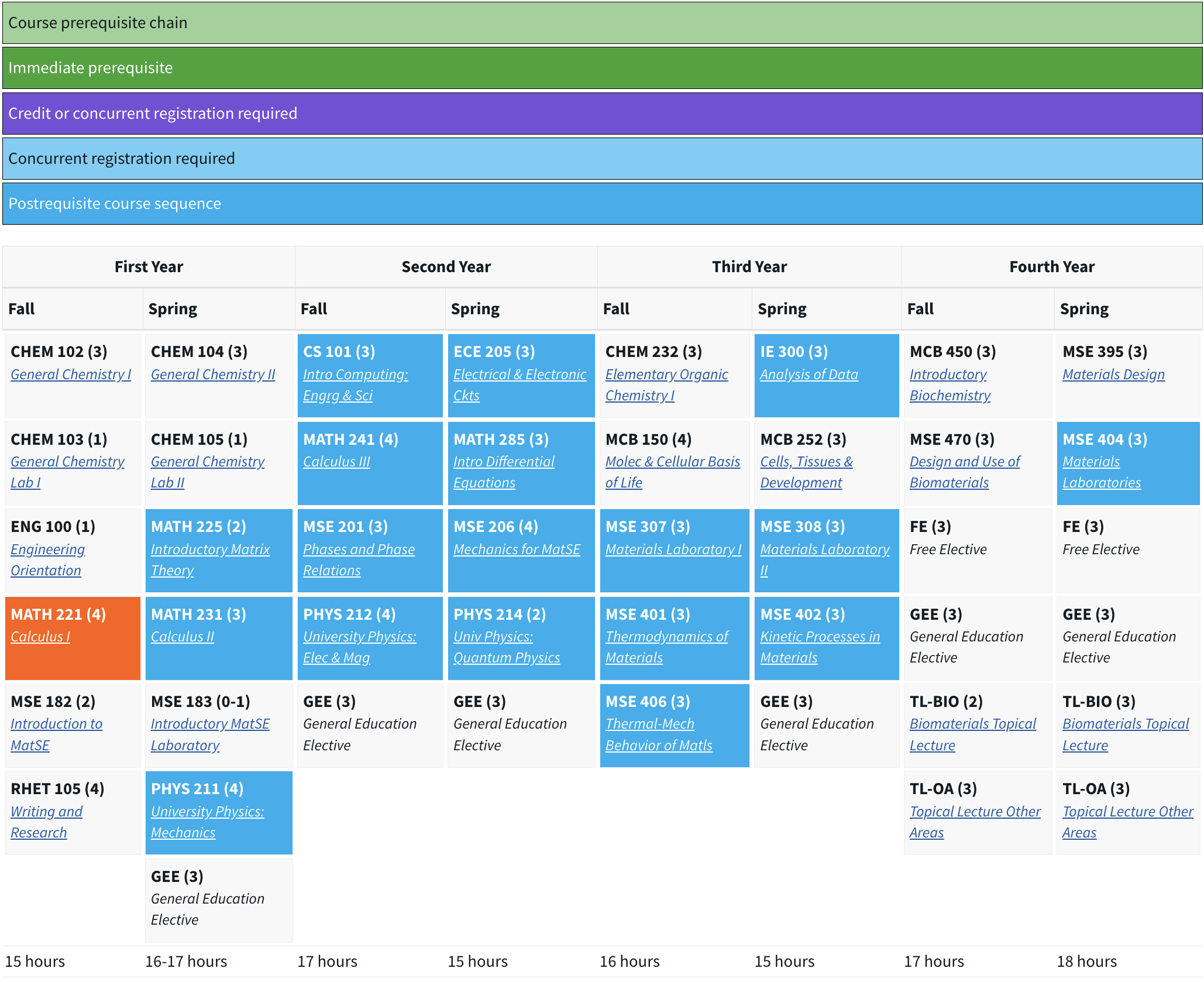1204x982 pixels.
Task: Click Cells, Tissues & Development link
Action: click(806, 472)
